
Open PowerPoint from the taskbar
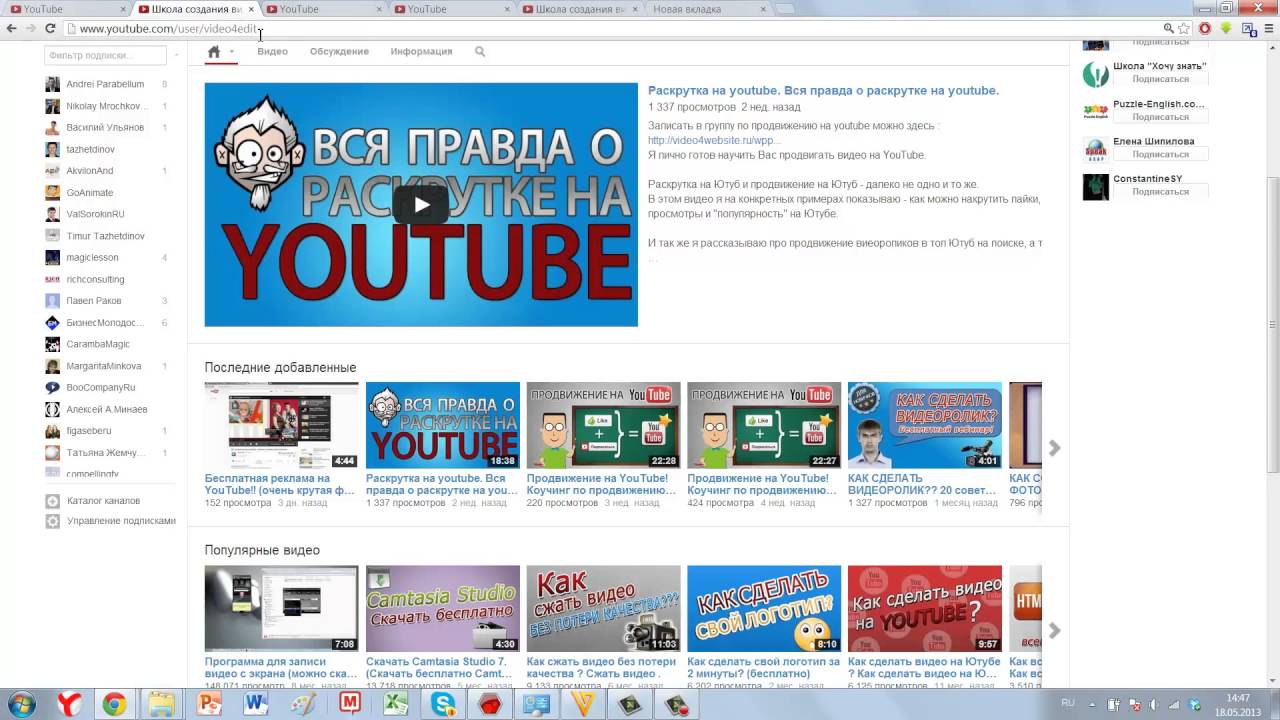click(209, 705)
